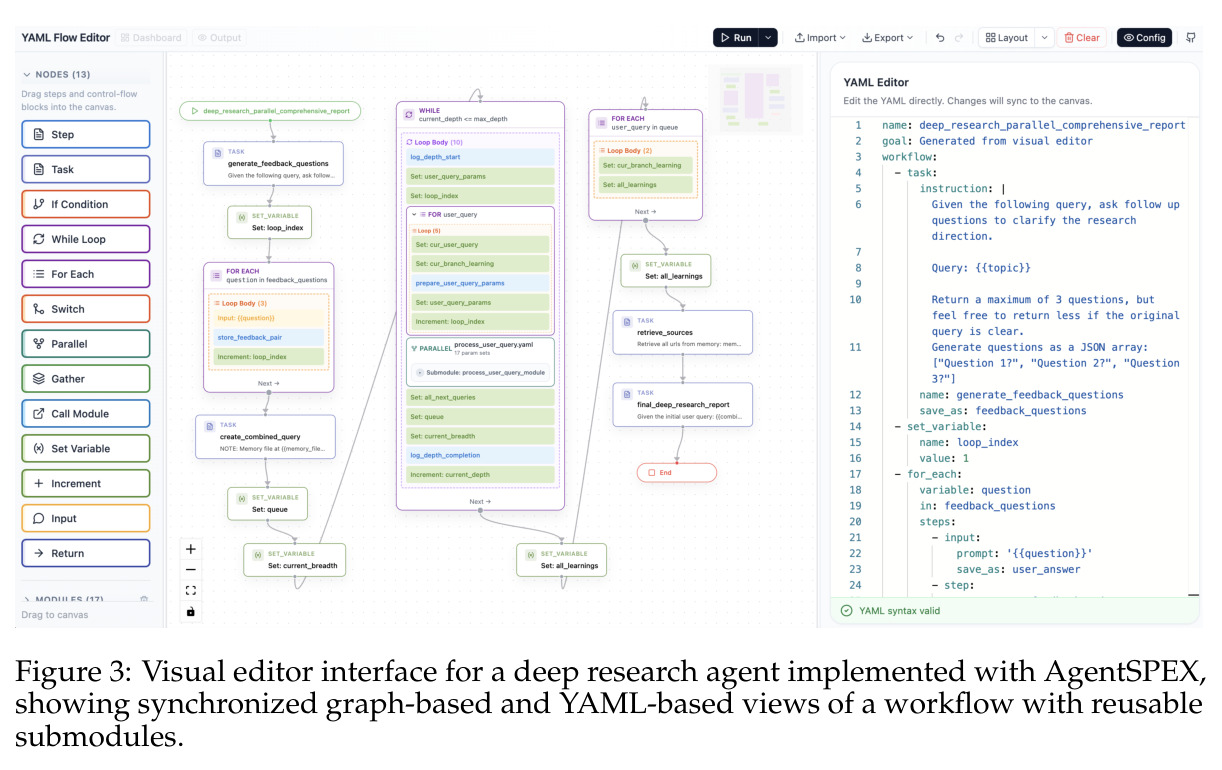
Task: Pick the Parallel node block
Action: [86, 344]
